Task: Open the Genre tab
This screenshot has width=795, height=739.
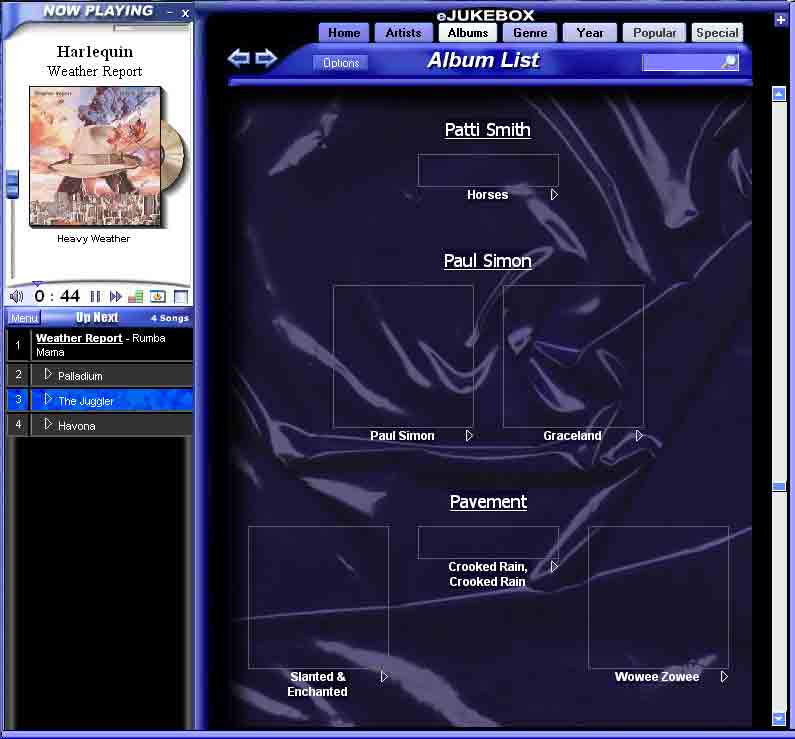Action: tap(530, 33)
